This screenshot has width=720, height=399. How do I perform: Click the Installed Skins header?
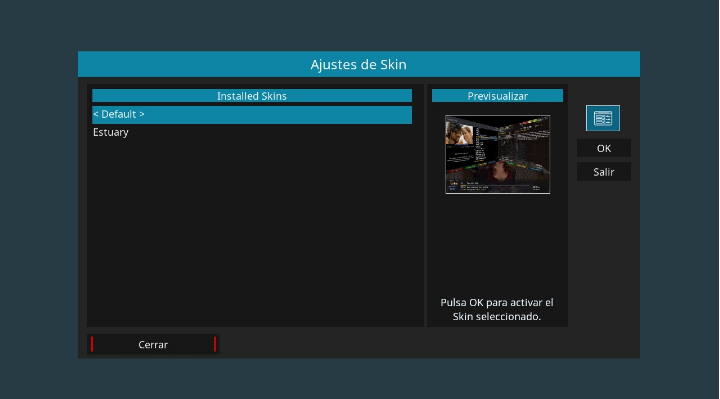point(252,96)
